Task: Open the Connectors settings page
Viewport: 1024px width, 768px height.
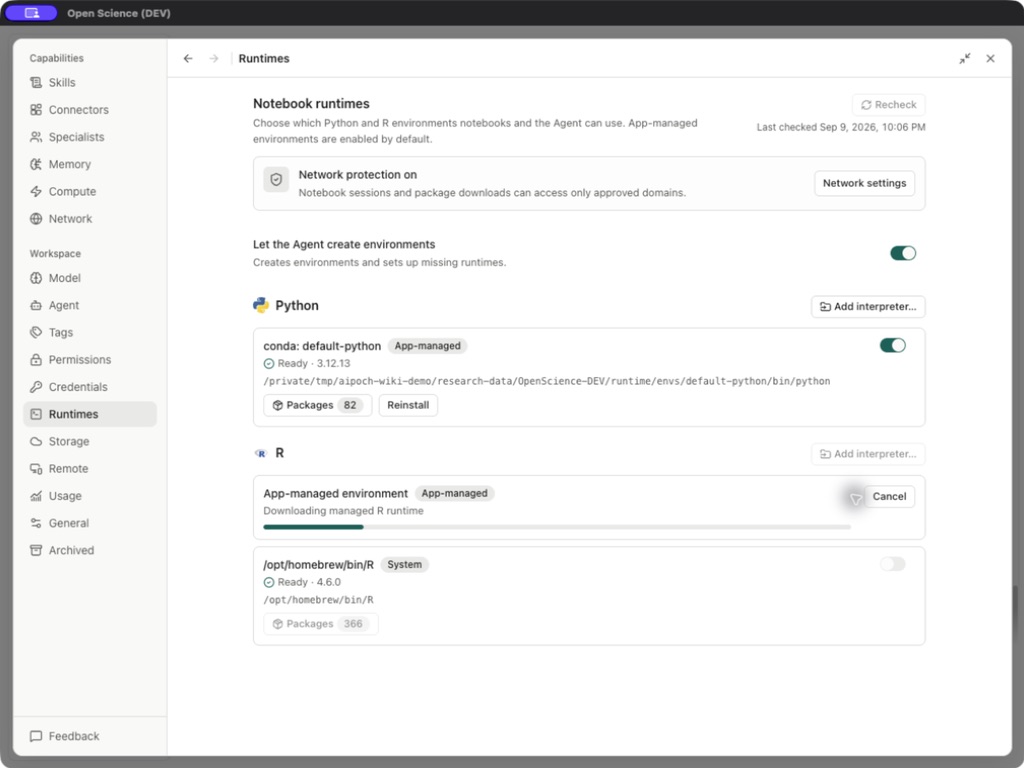Action: pyautogui.click(x=90, y=110)
